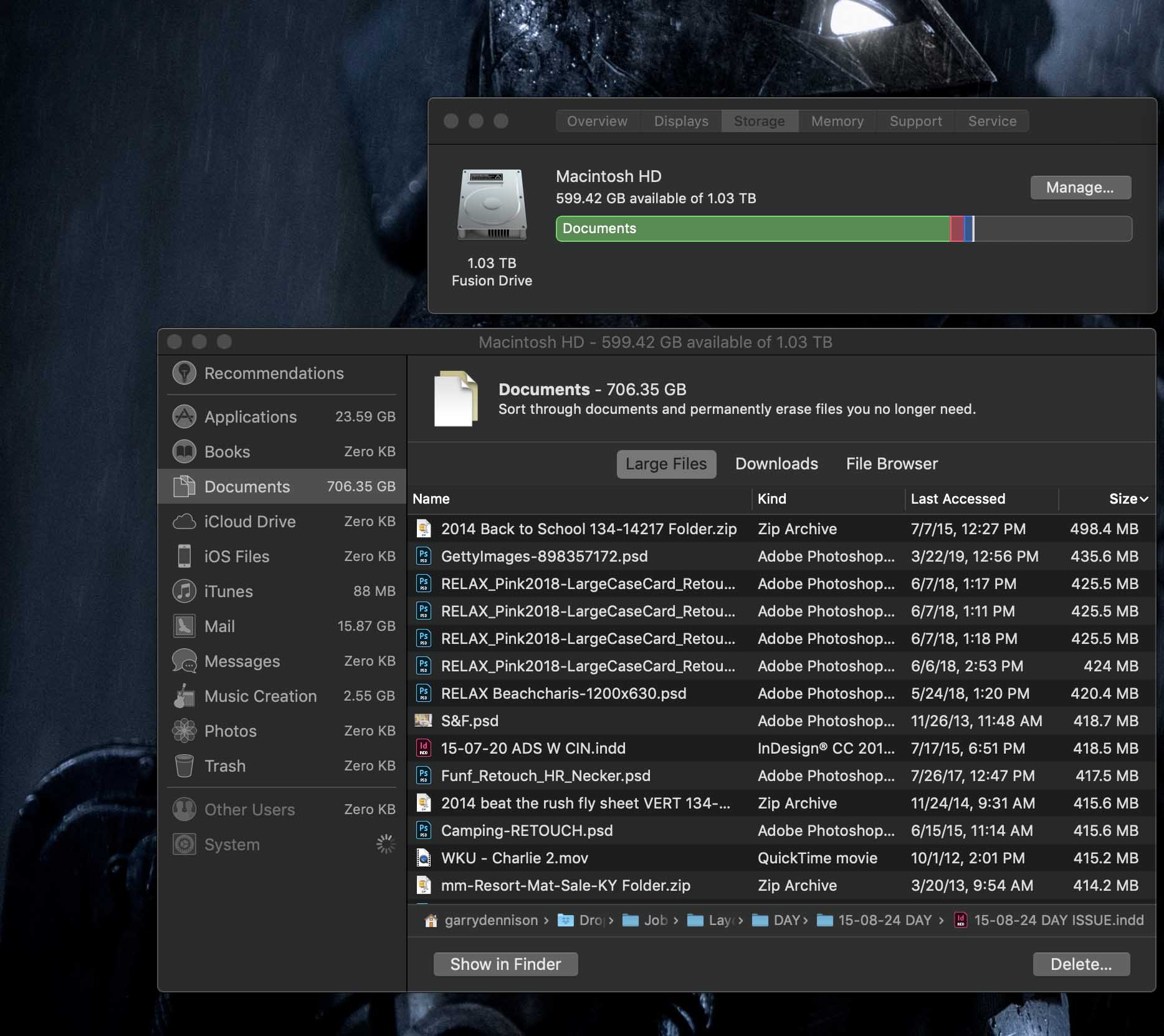Switch to the Downloads tab

776,464
